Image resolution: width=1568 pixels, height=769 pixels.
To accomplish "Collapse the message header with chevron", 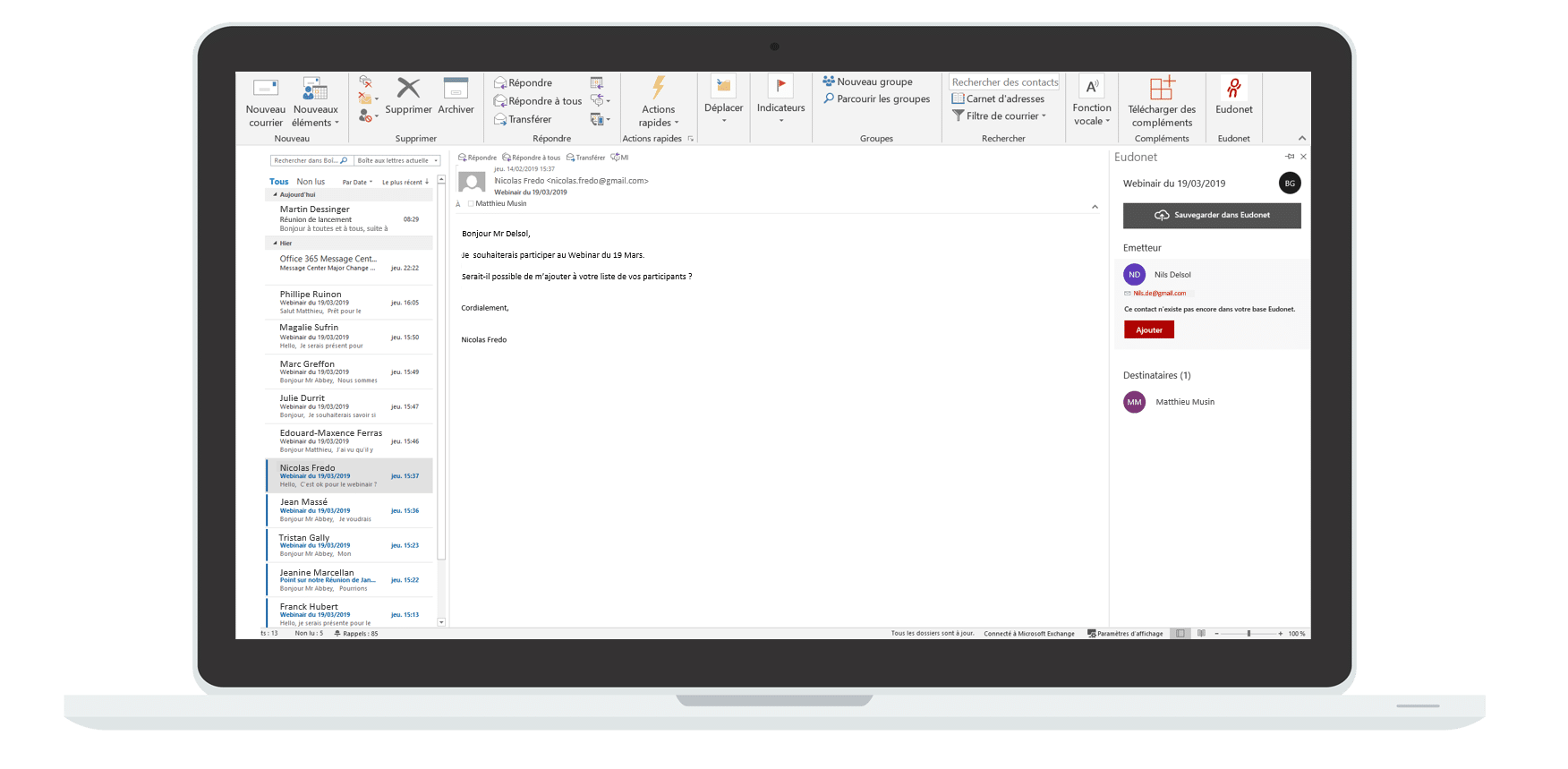I will pos(1095,207).
